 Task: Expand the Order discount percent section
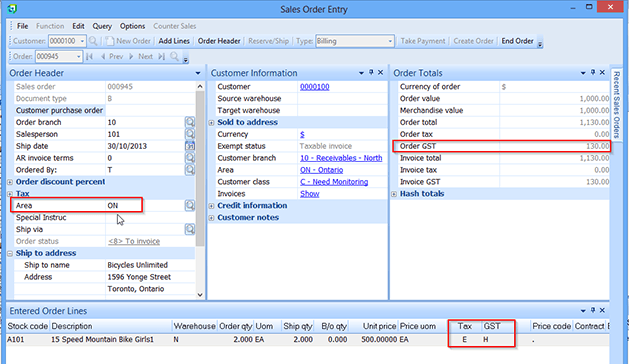click(10, 182)
